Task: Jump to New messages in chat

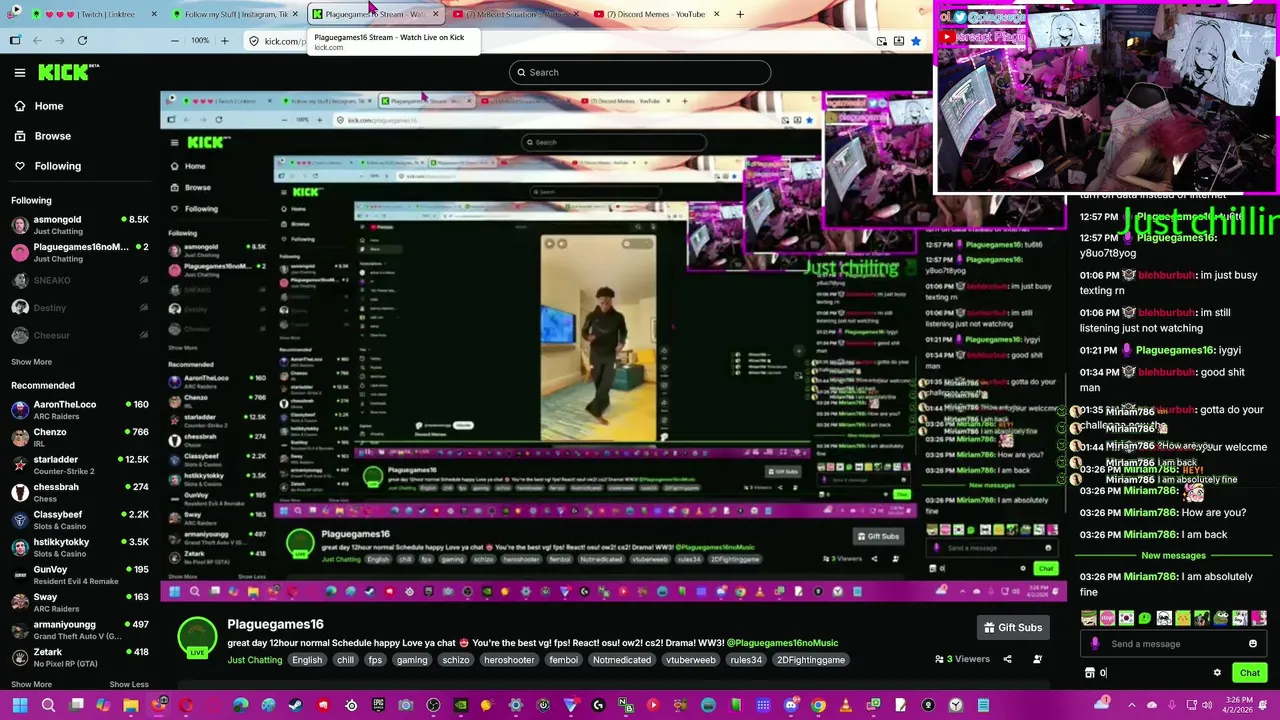Action: [1173, 556]
